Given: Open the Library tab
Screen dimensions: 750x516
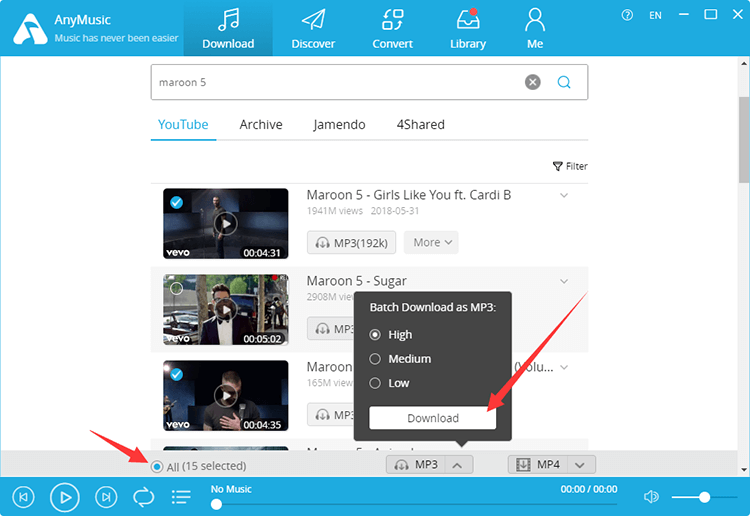Looking at the screenshot, I should [x=468, y=29].
